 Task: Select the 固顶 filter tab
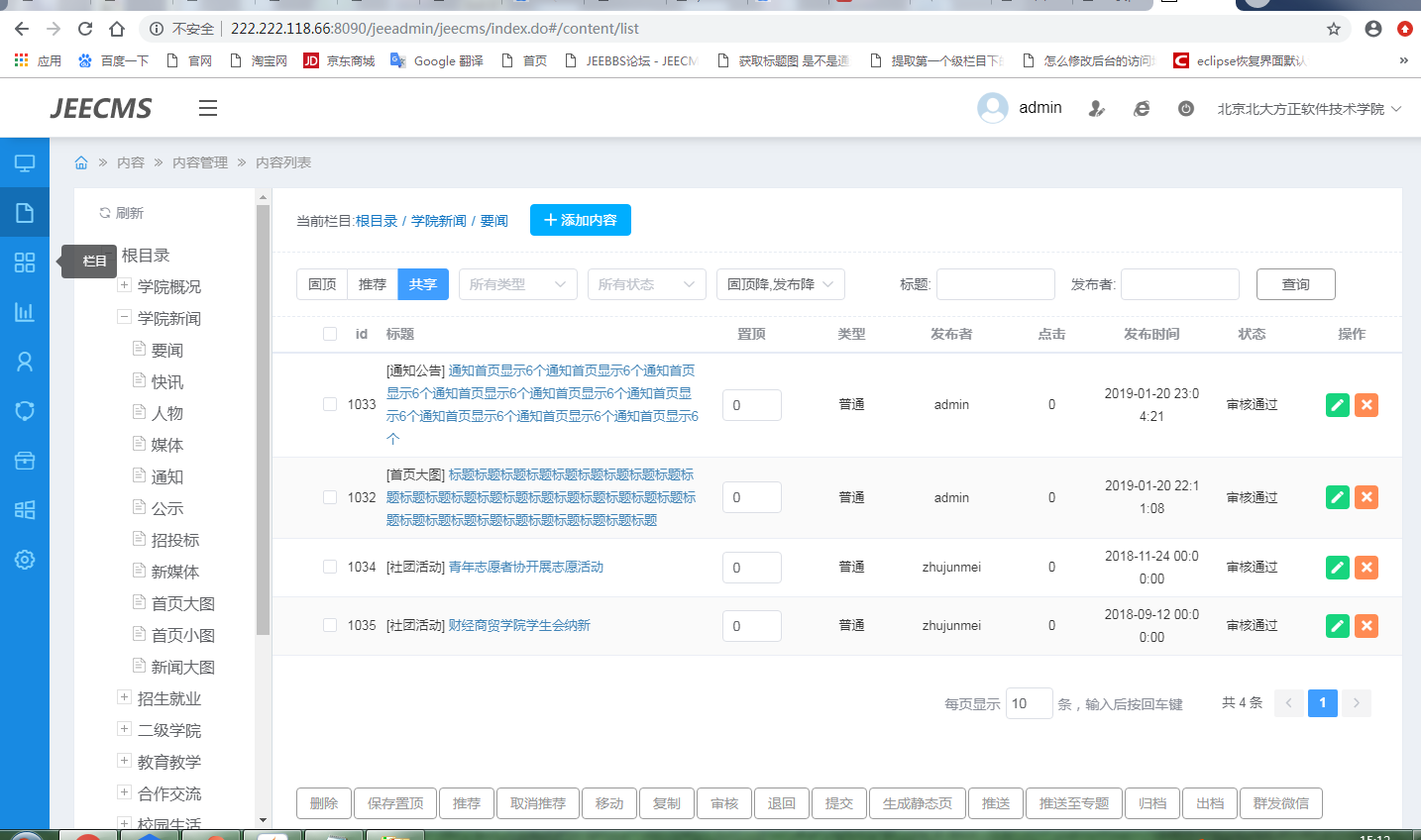[x=322, y=284]
